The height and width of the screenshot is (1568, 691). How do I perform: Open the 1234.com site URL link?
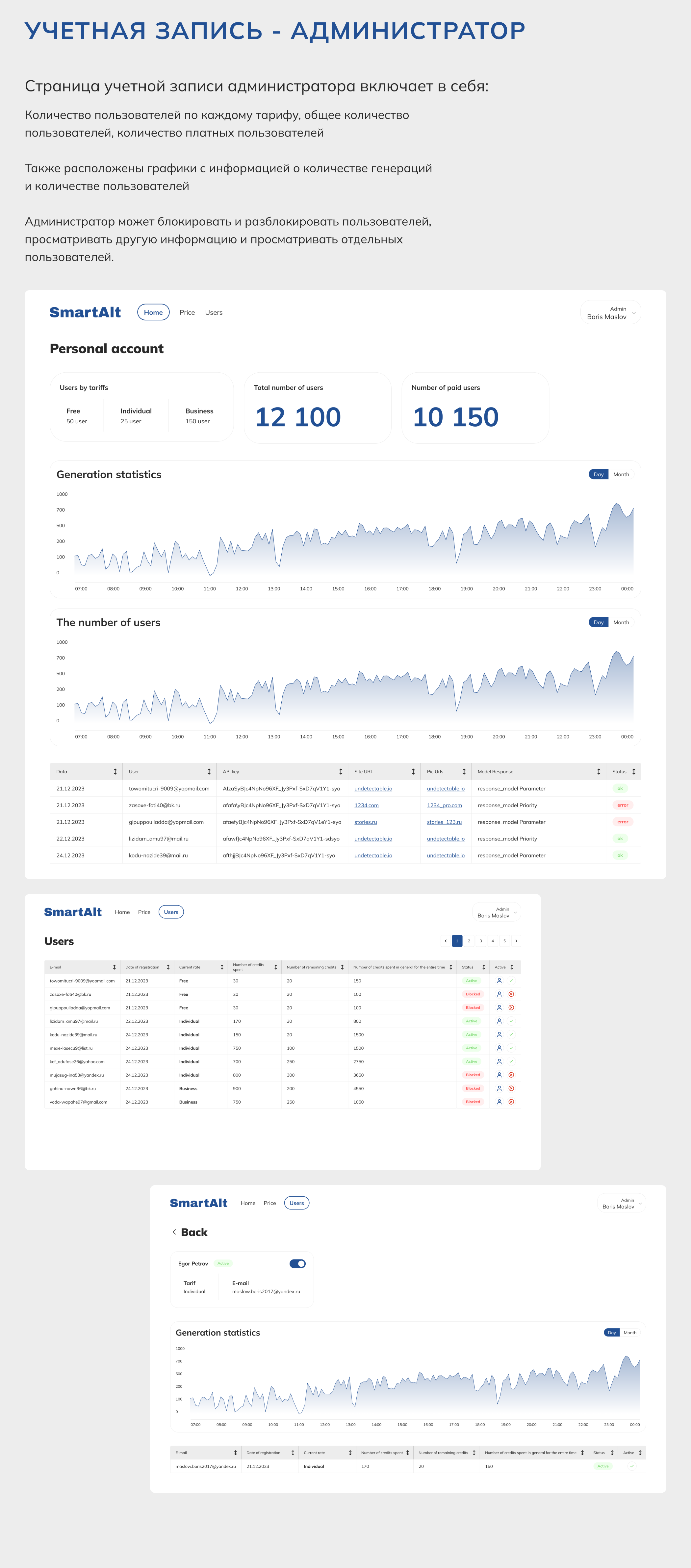(x=367, y=805)
